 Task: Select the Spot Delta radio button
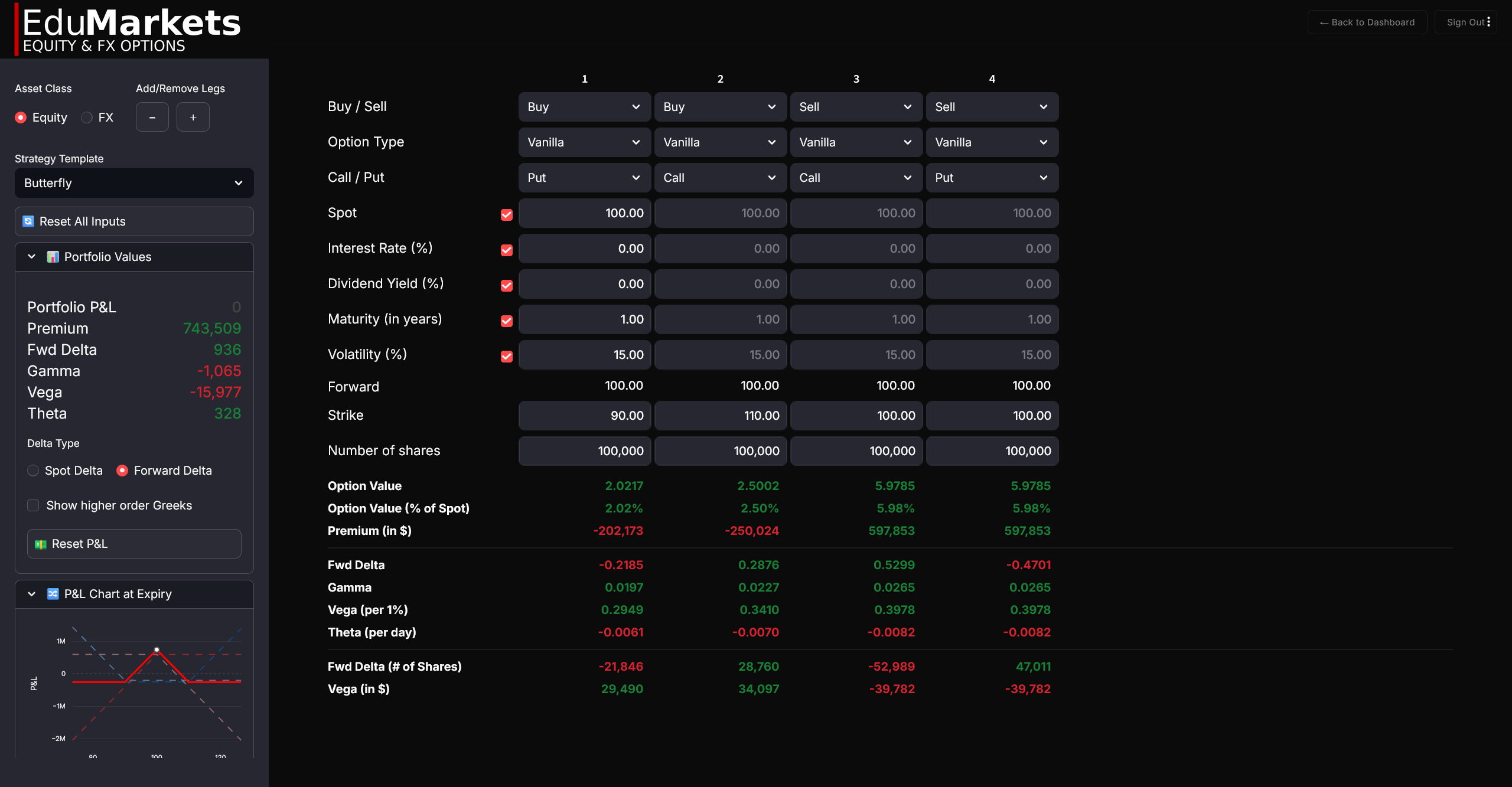[x=33, y=471]
